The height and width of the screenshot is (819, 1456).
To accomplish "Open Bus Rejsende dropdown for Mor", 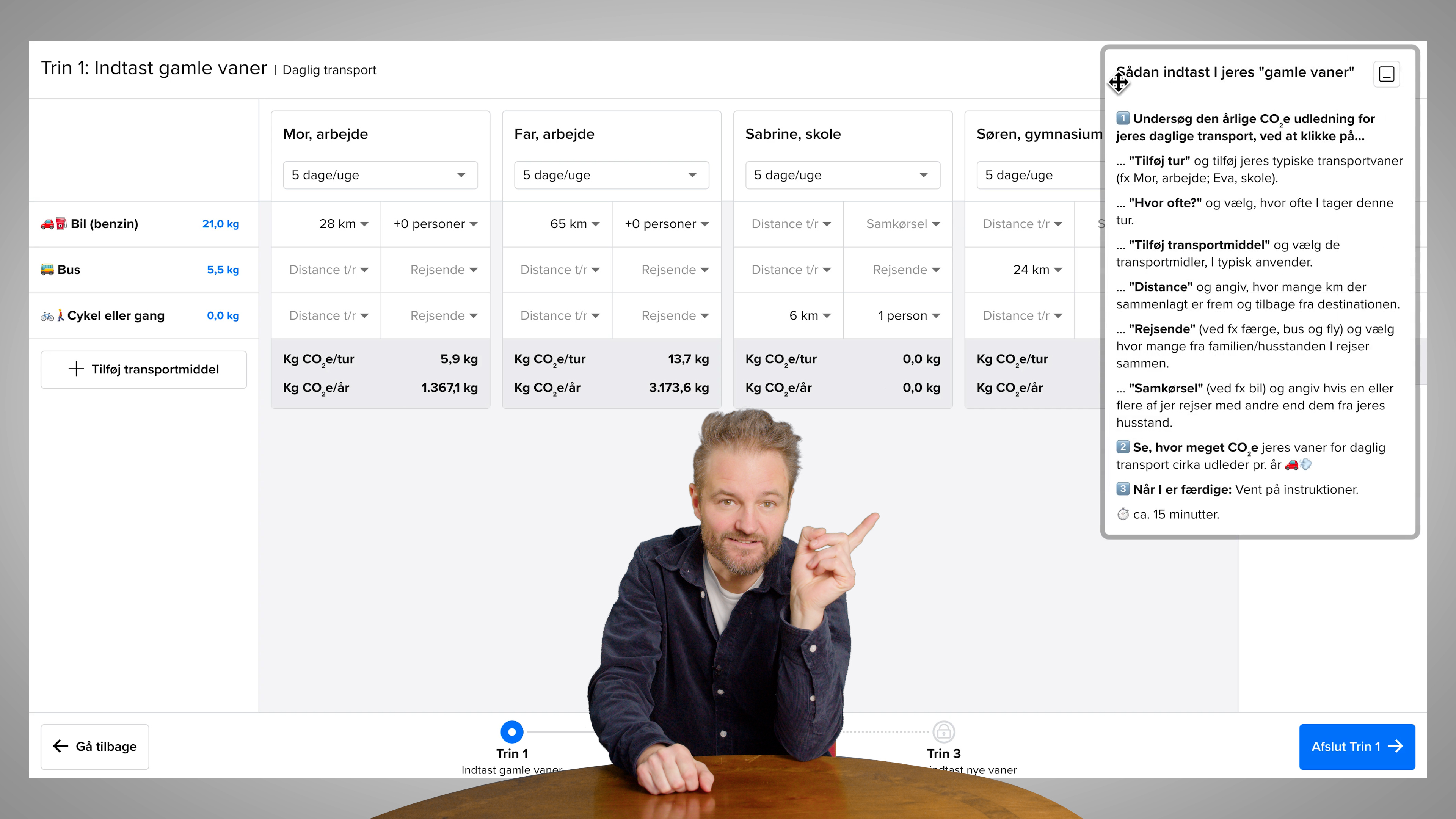I will coord(435,270).
